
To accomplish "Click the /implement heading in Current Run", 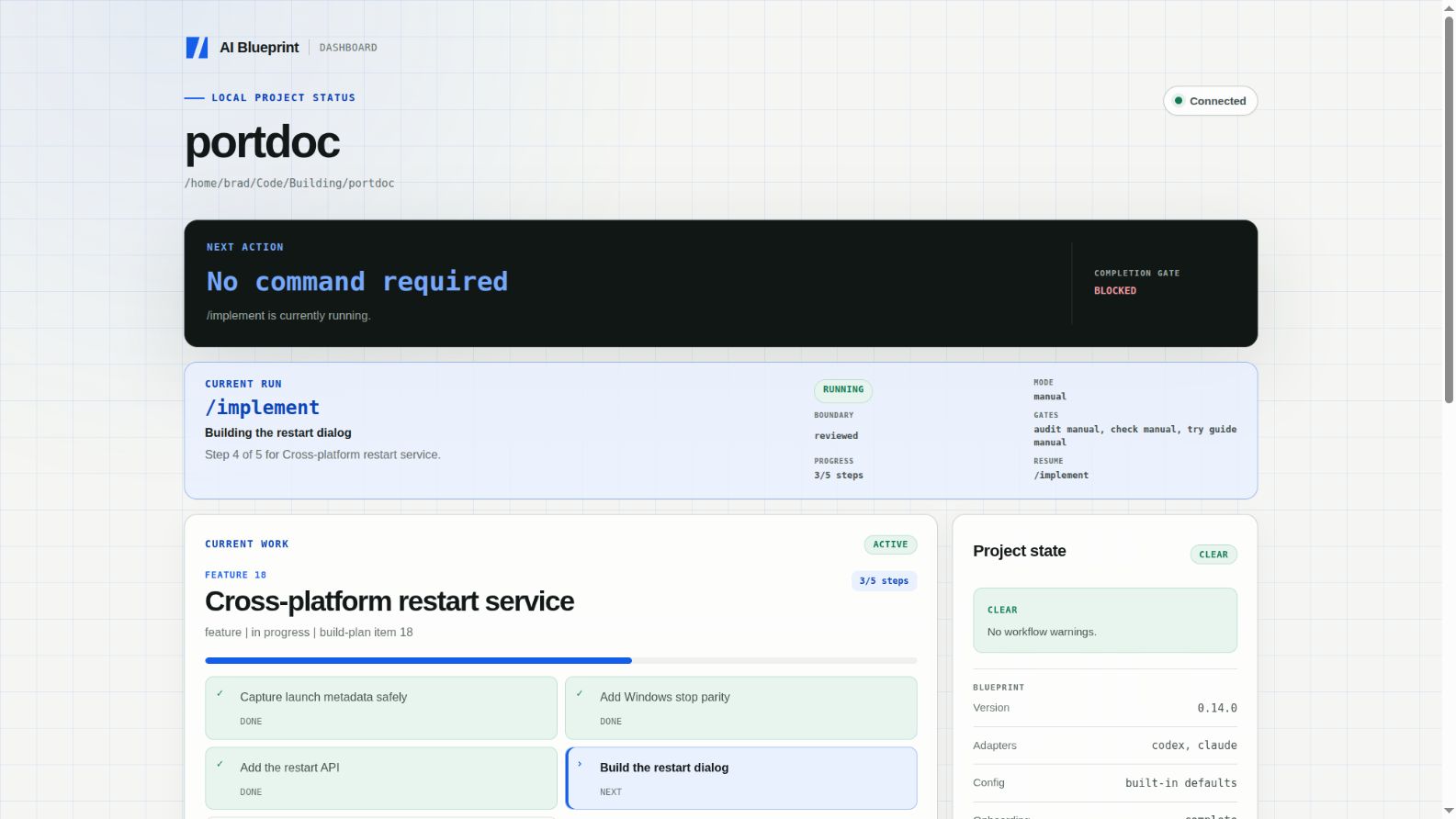I will pyautogui.click(x=263, y=408).
